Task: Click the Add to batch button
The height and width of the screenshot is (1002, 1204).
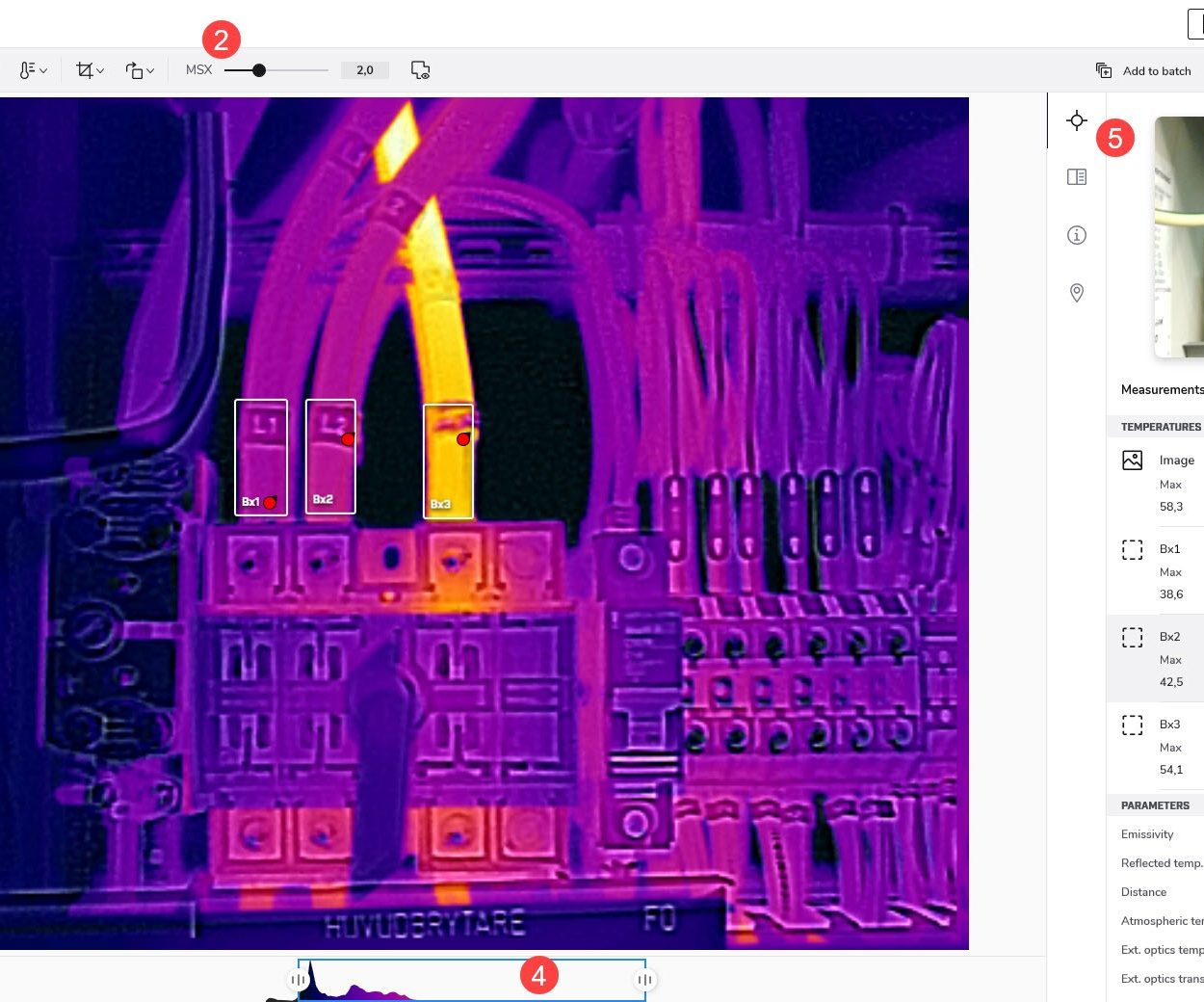Action: tap(1144, 70)
